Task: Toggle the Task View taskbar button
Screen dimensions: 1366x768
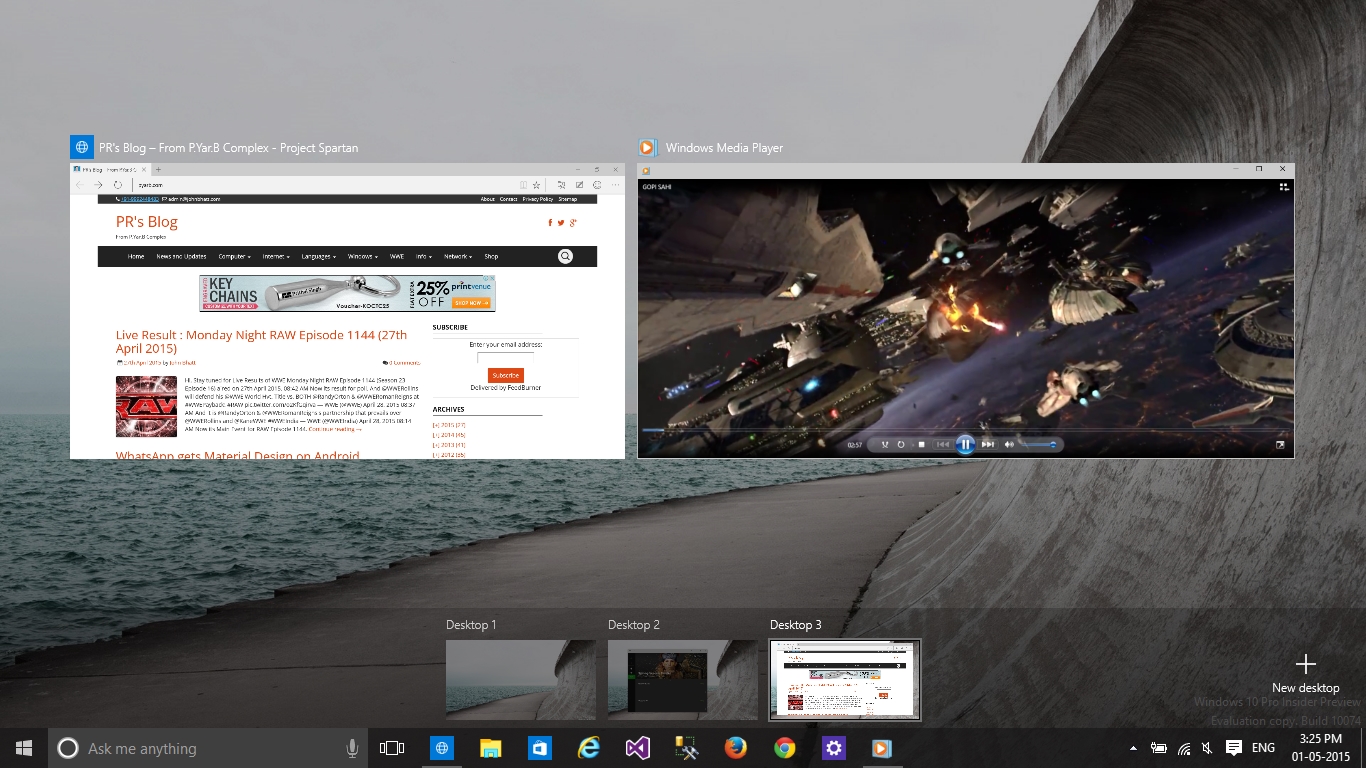Action: click(x=392, y=748)
